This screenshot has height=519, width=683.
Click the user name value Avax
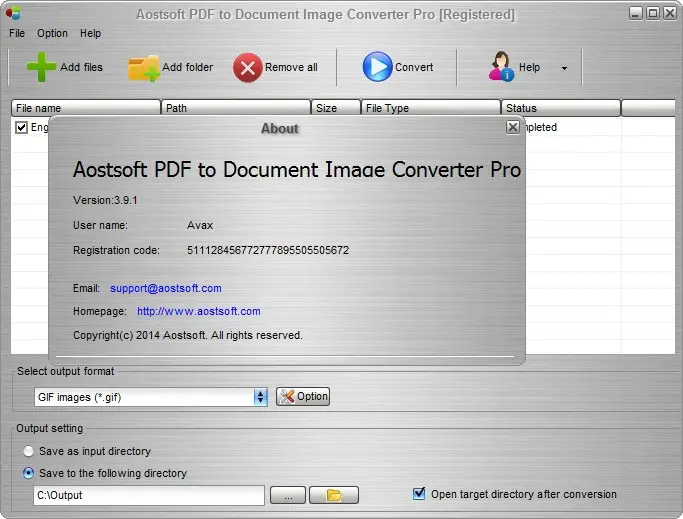coord(200,225)
